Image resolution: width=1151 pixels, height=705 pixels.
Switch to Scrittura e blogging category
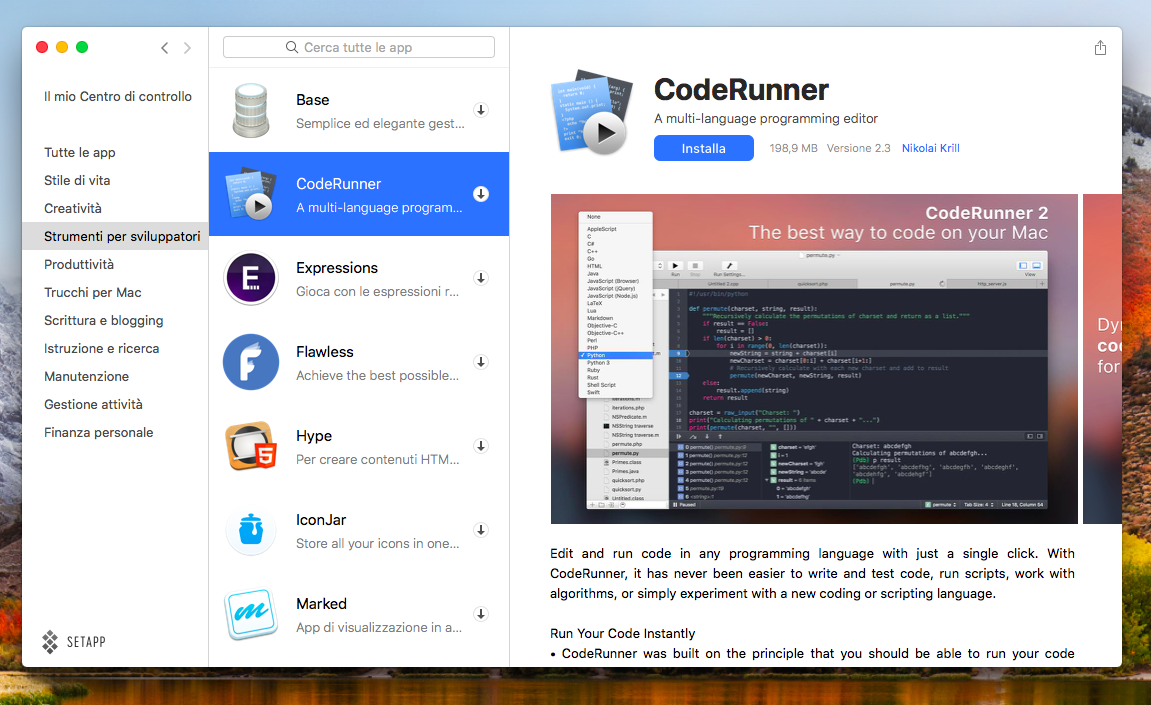(x=103, y=321)
